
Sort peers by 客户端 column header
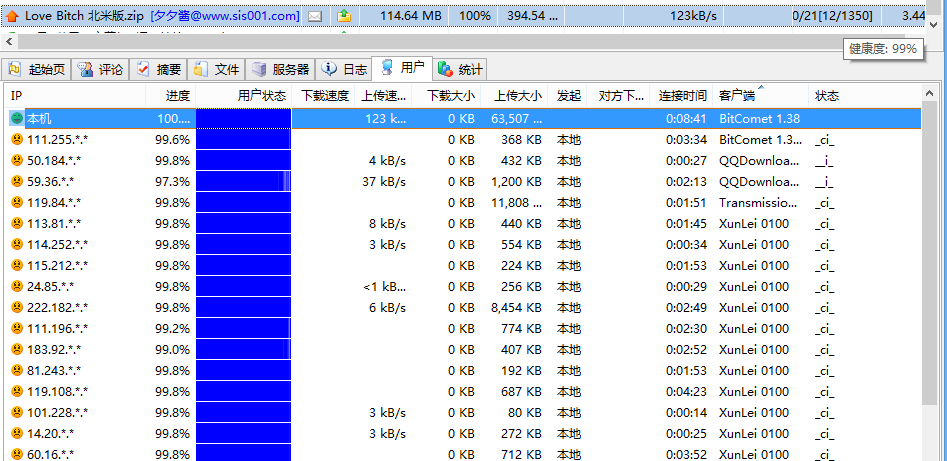coord(736,96)
